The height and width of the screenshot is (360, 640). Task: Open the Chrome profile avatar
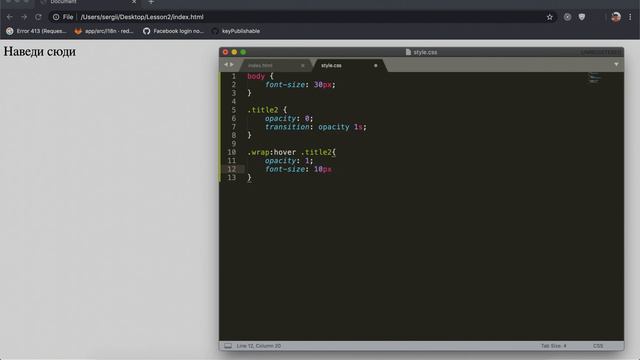pyautogui.click(x=616, y=17)
